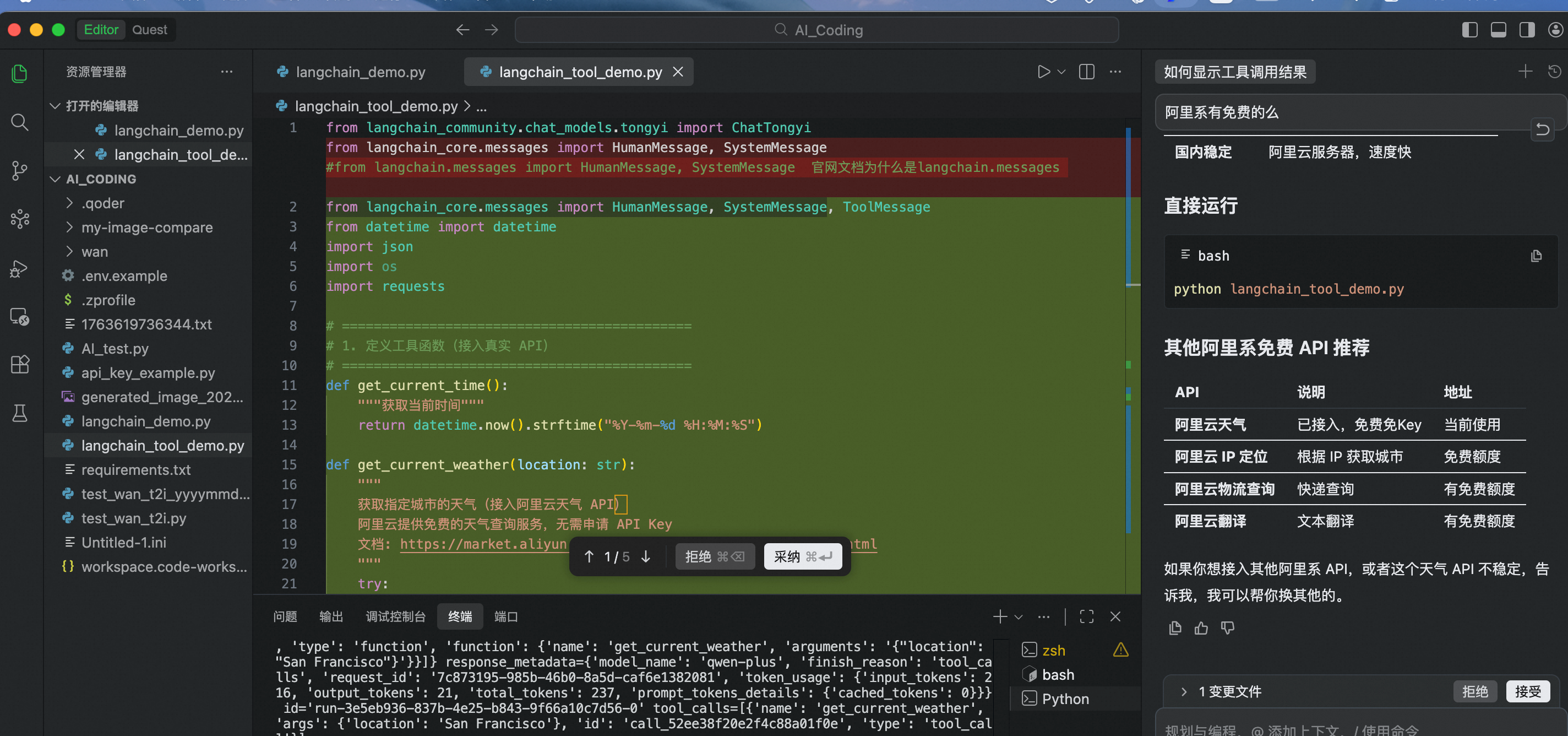The image size is (1568, 736).
Task: Open the Extensions view in sidebar
Action: click(19, 364)
